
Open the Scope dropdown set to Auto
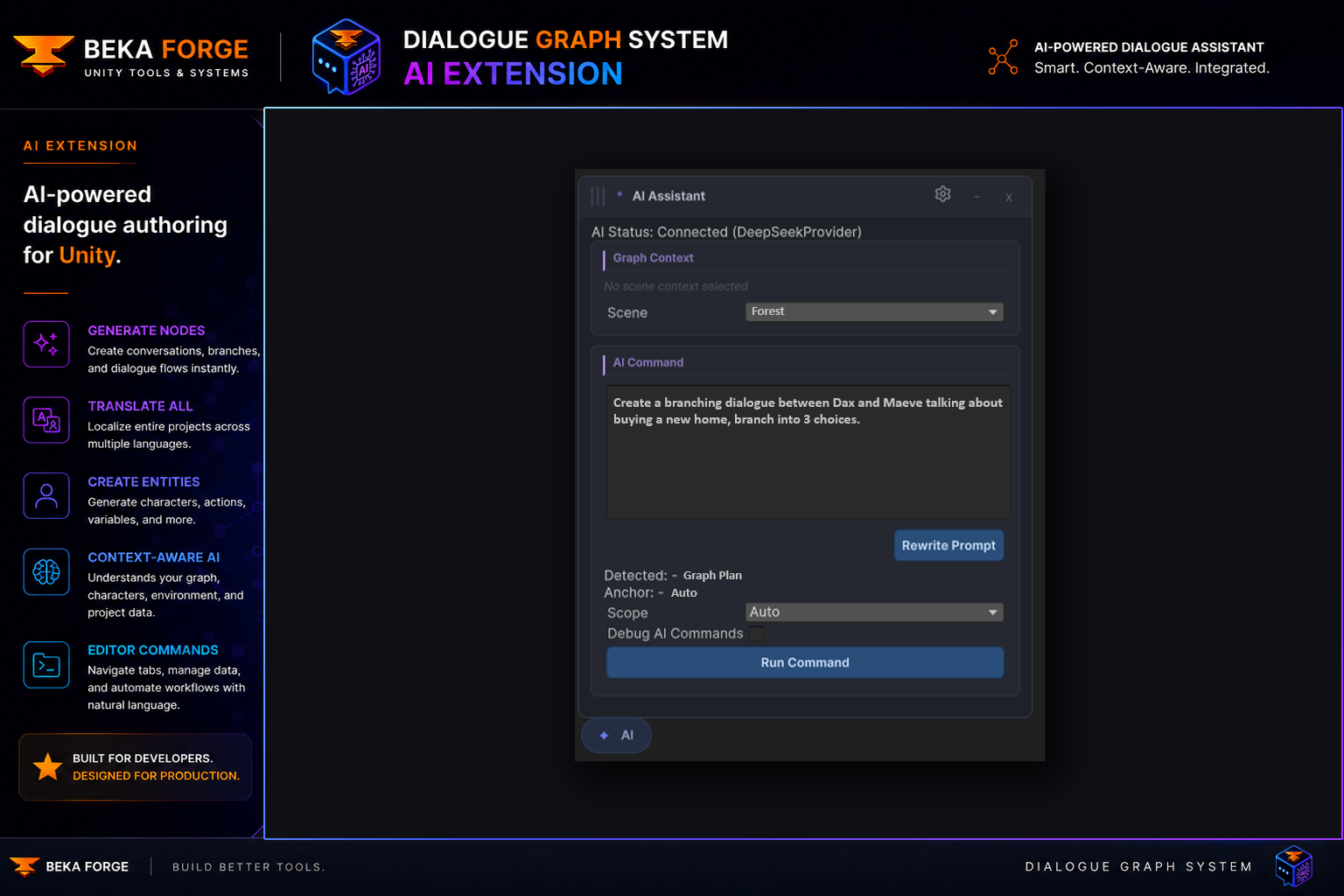[x=874, y=612]
